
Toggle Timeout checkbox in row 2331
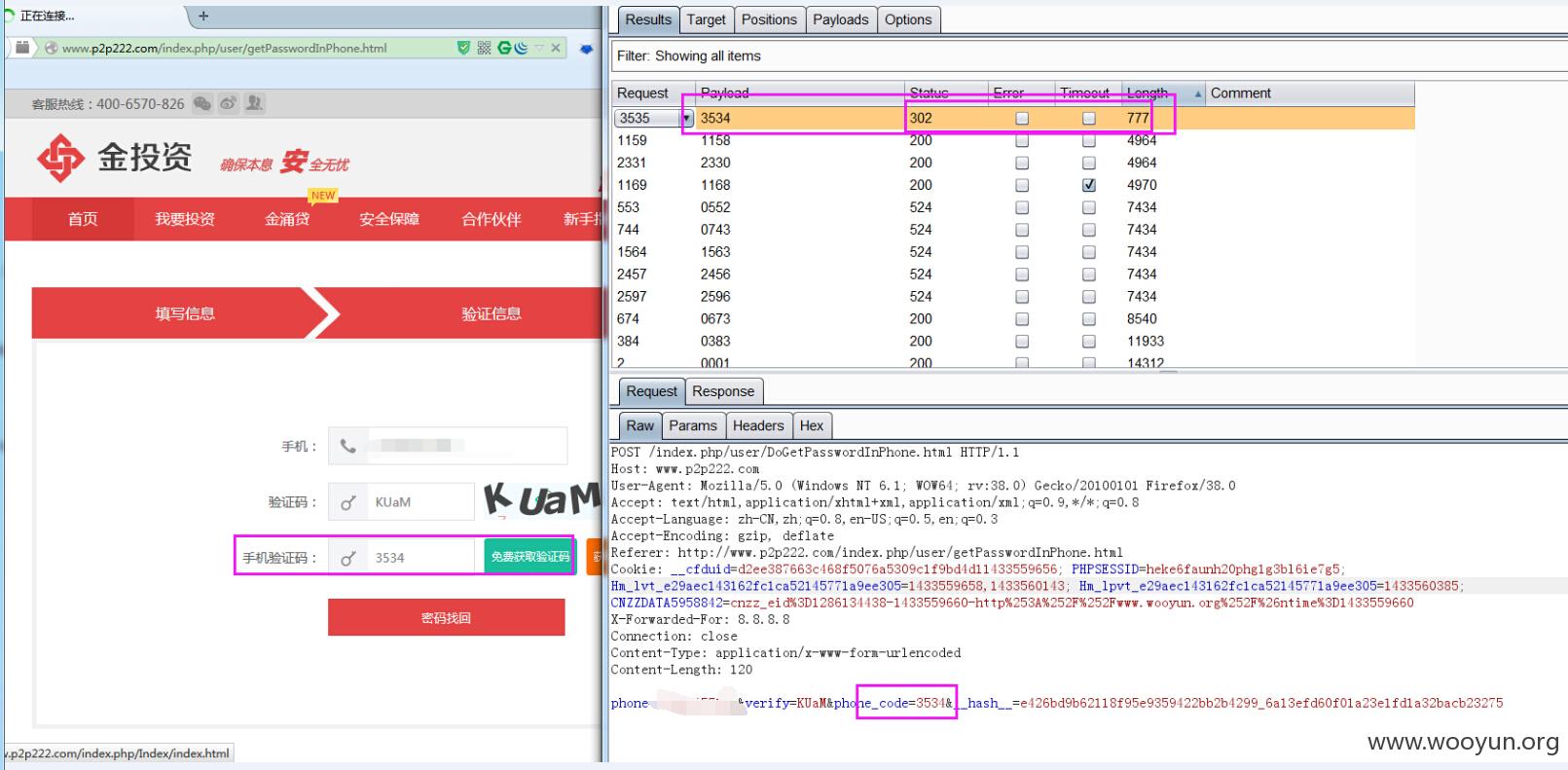point(1089,163)
